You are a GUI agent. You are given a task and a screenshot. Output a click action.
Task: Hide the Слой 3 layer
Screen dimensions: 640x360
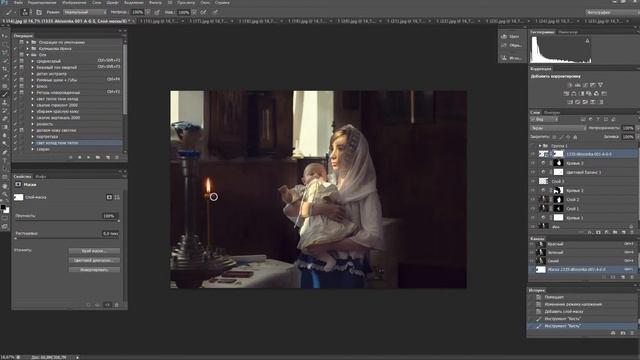(533, 181)
